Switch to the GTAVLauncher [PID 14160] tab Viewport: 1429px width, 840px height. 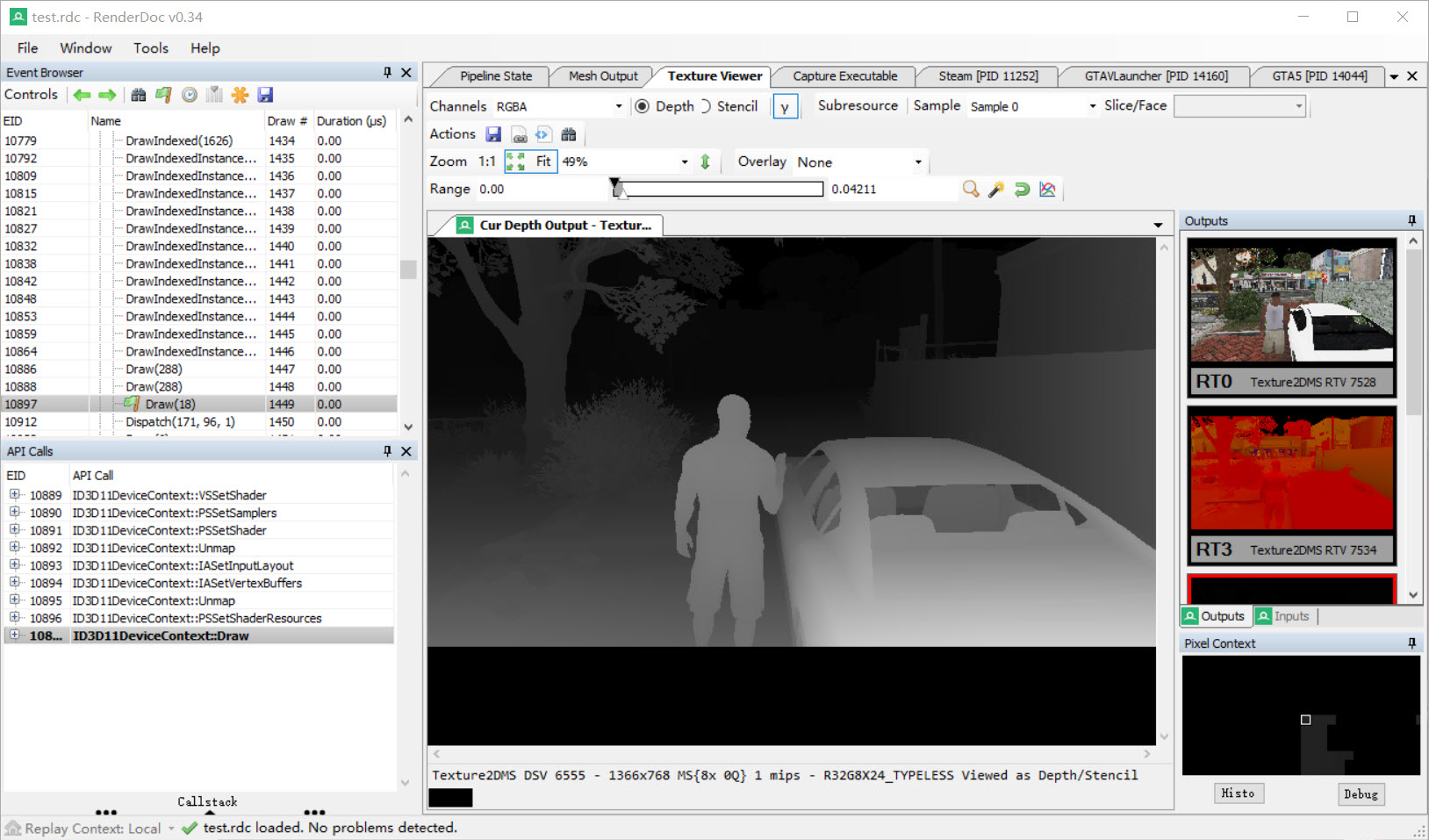click(1156, 76)
